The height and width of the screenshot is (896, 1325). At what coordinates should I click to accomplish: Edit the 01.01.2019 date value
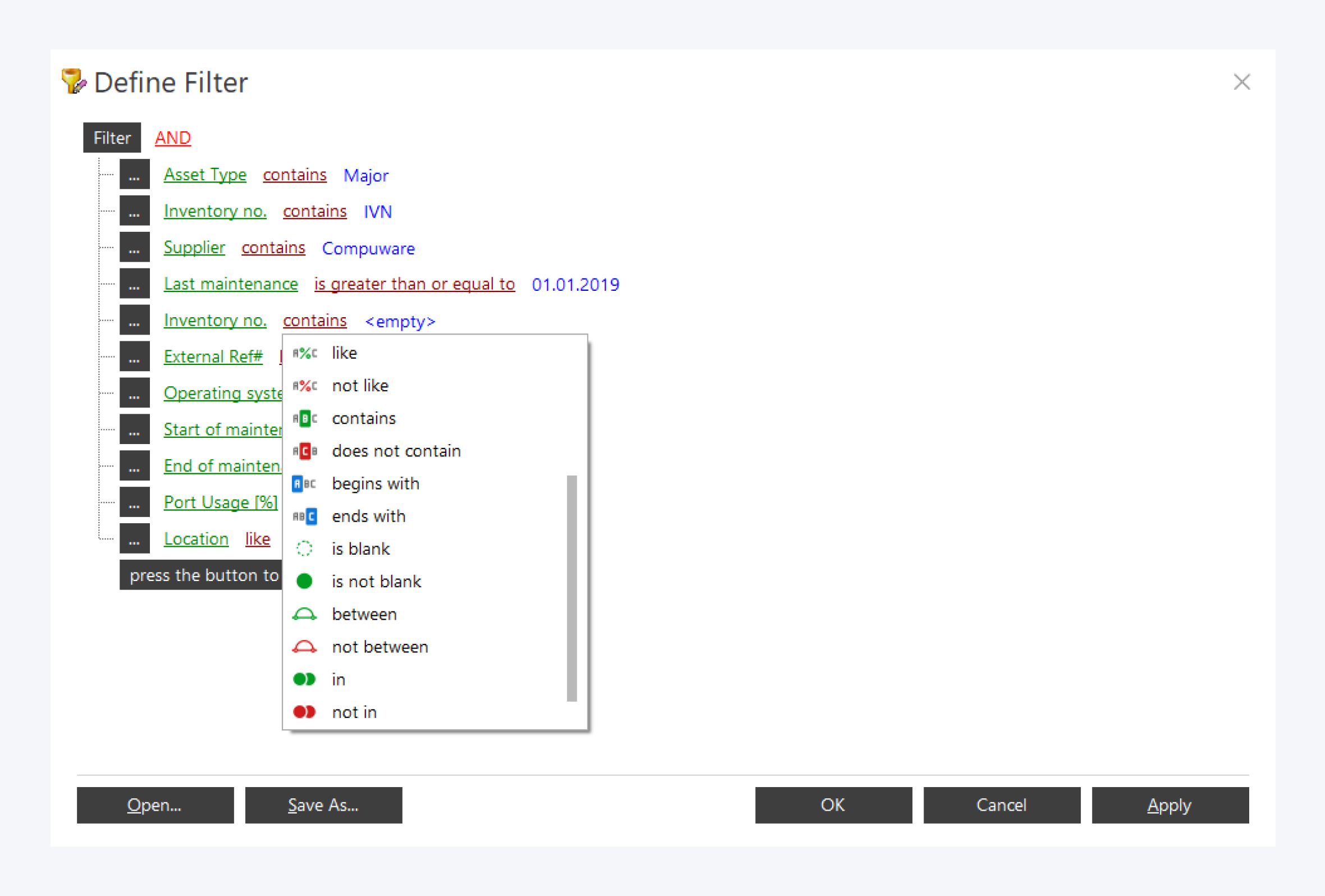coord(575,285)
